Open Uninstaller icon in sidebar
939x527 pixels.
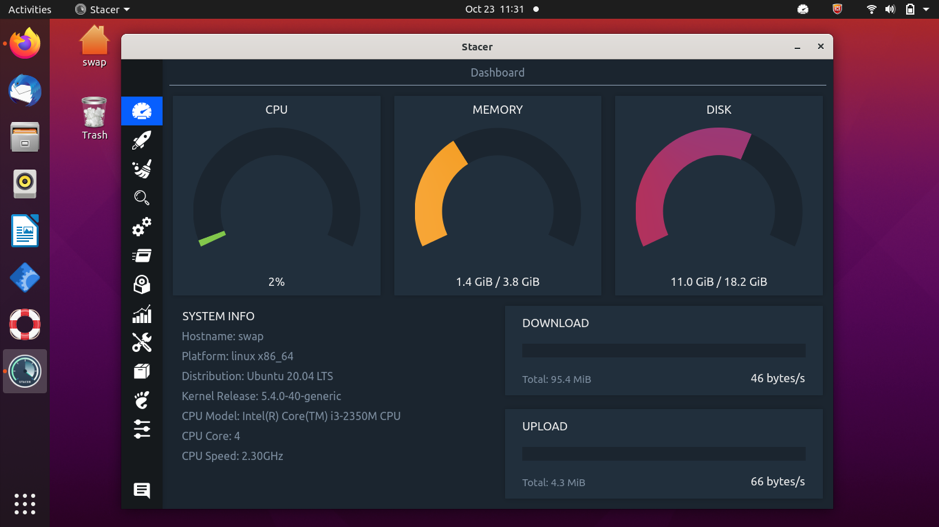point(142,285)
